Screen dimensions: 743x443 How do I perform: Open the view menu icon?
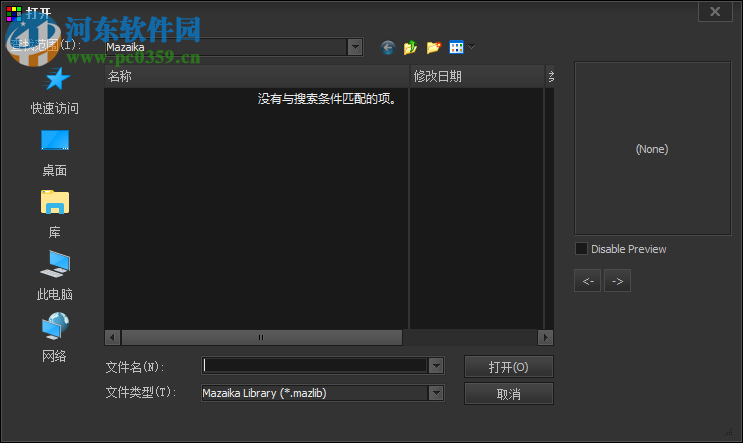tap(456, 47)
